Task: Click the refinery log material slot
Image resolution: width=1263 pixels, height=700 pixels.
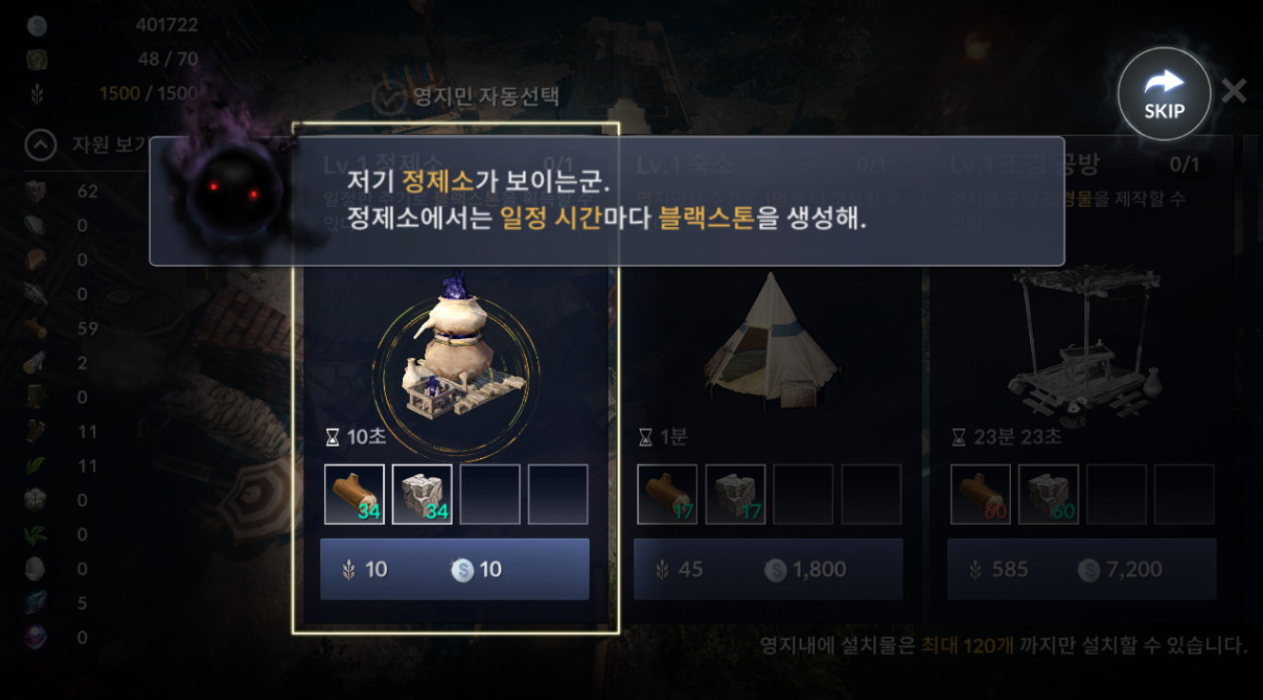Action: (354, 494)
